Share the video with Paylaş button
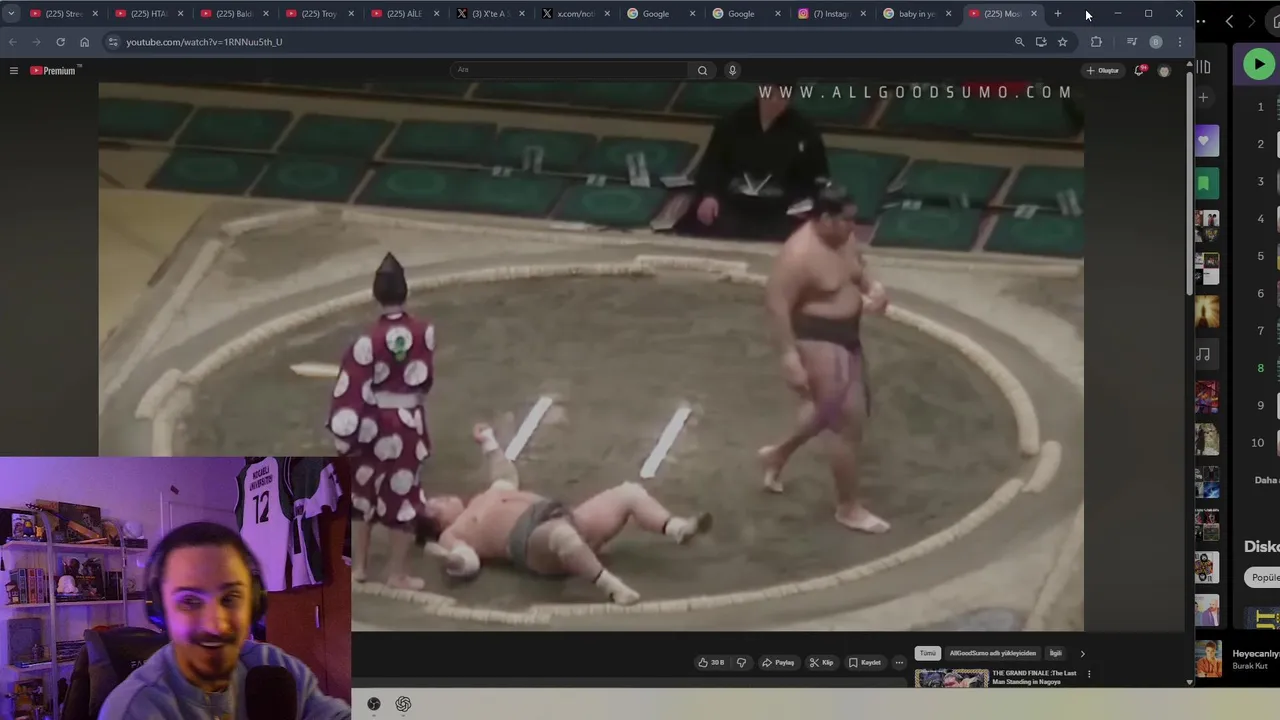 click(x=778, y=662)
